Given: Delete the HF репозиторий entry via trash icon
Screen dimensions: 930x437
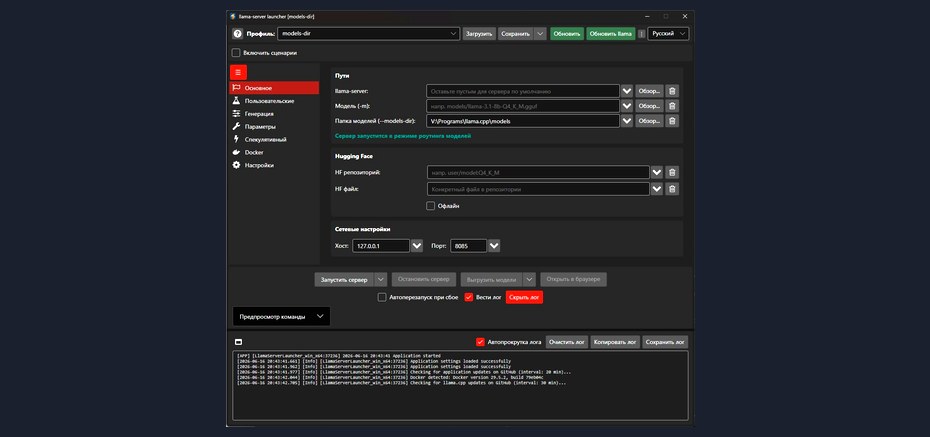Looking at the screenshot, I should click(x=672, y=173).
